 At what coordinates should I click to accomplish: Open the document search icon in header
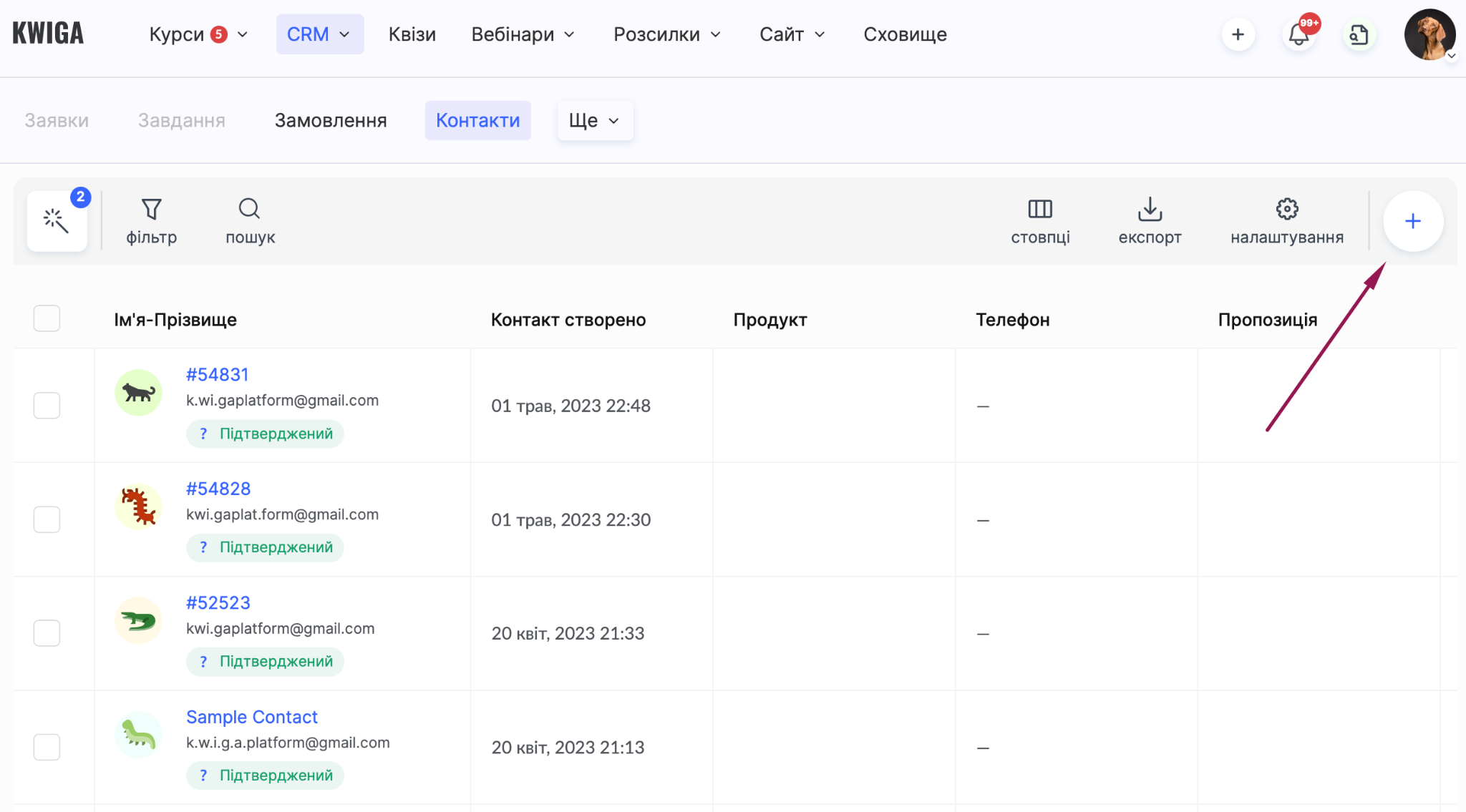[1359, 34]
